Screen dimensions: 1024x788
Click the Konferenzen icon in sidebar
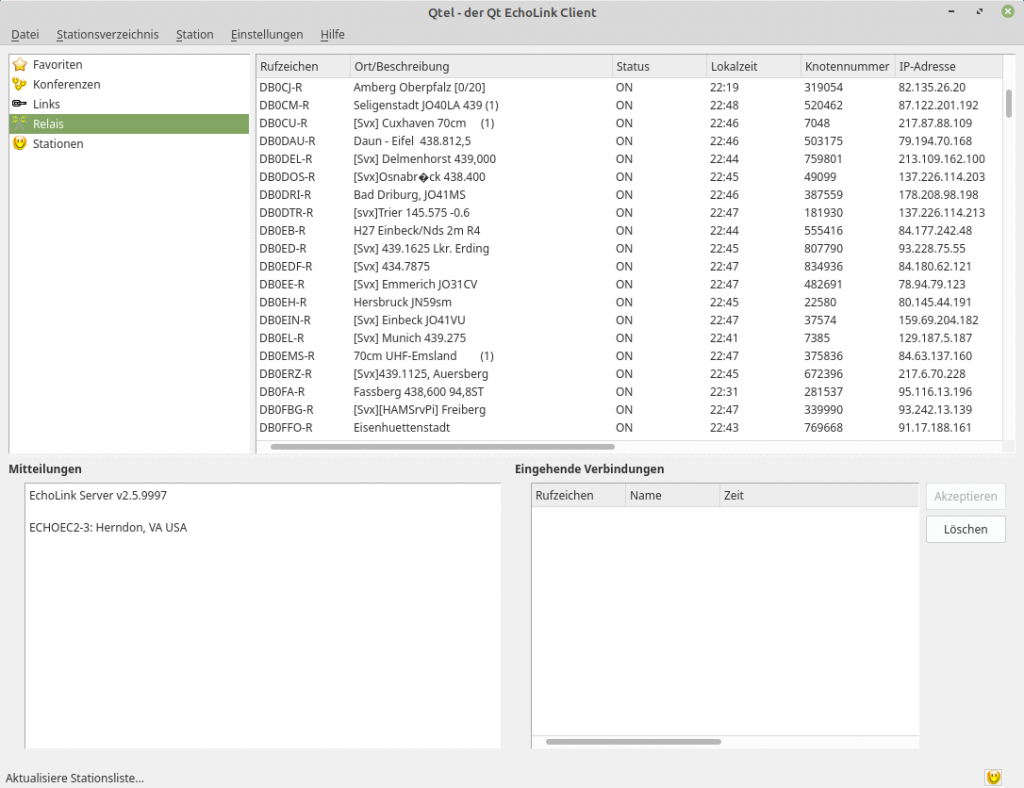(20, 84)
